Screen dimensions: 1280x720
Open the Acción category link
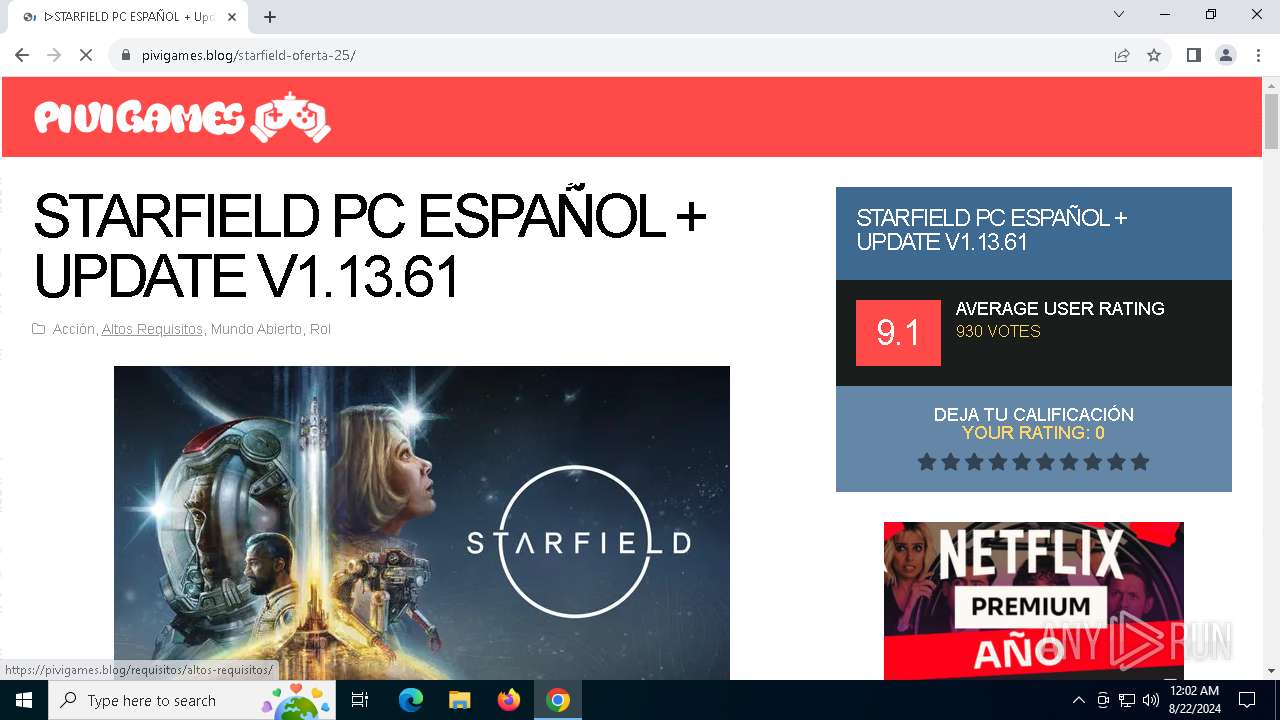[73, 329]
